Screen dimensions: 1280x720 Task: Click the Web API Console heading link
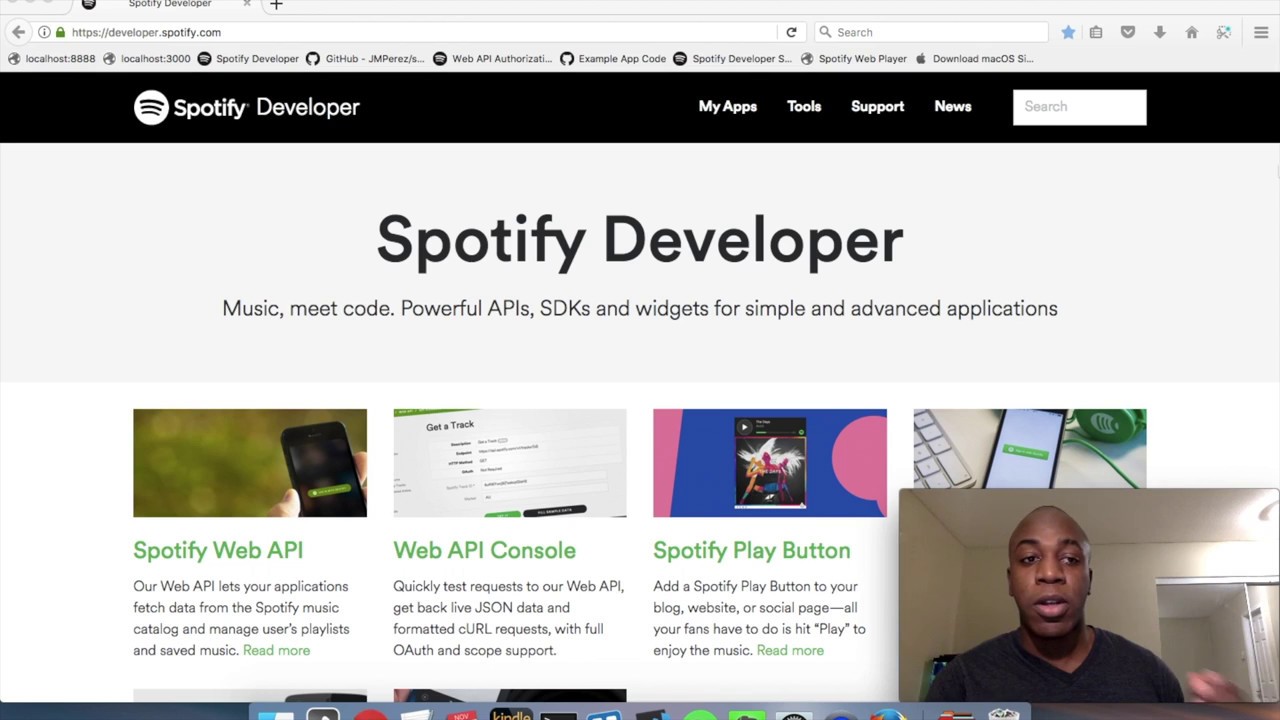(484, 550)
